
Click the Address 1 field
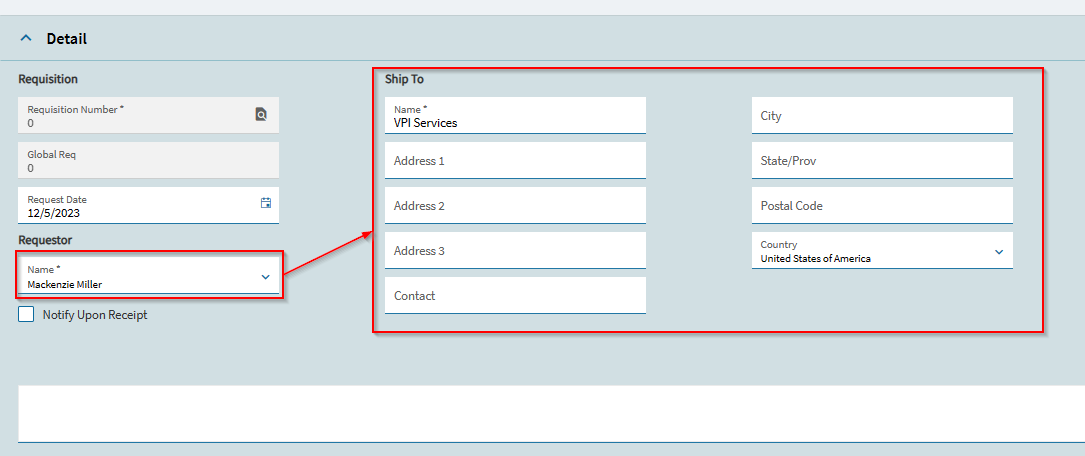pos(516,161)
